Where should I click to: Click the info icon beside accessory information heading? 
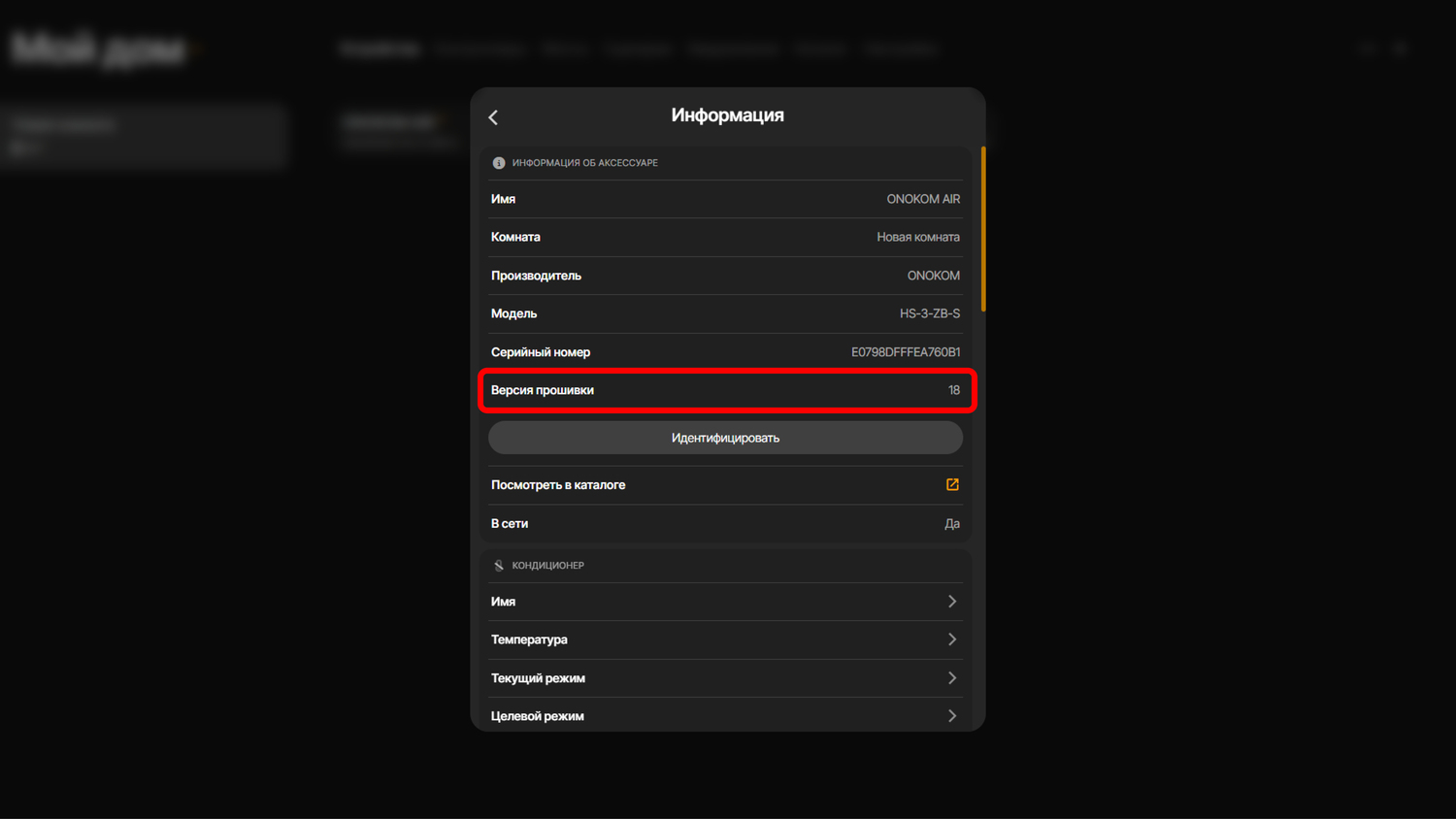click(x=499, y=163)
